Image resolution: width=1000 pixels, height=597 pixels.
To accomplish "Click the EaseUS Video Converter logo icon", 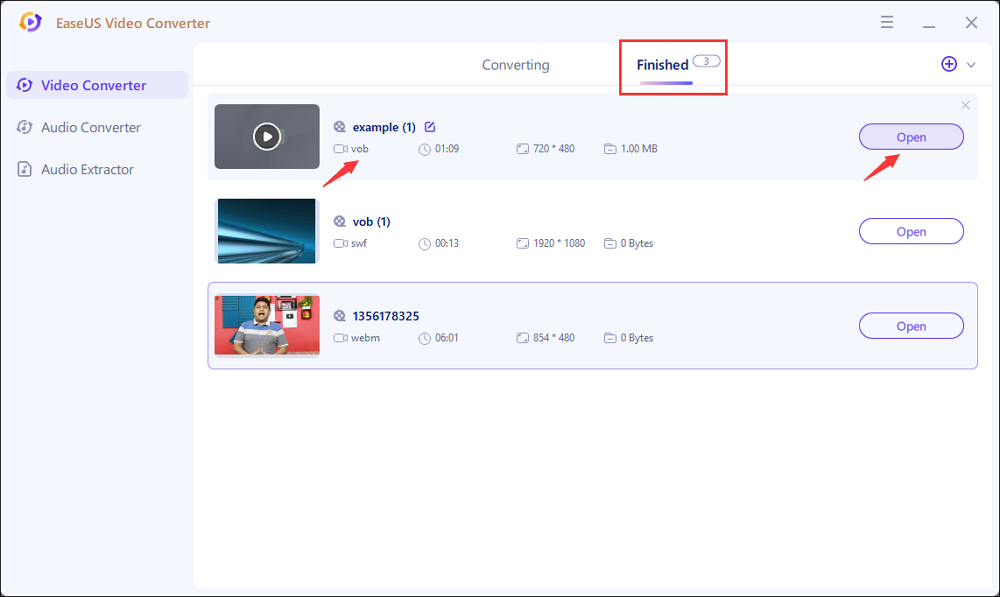I will [x=30, y=22].
